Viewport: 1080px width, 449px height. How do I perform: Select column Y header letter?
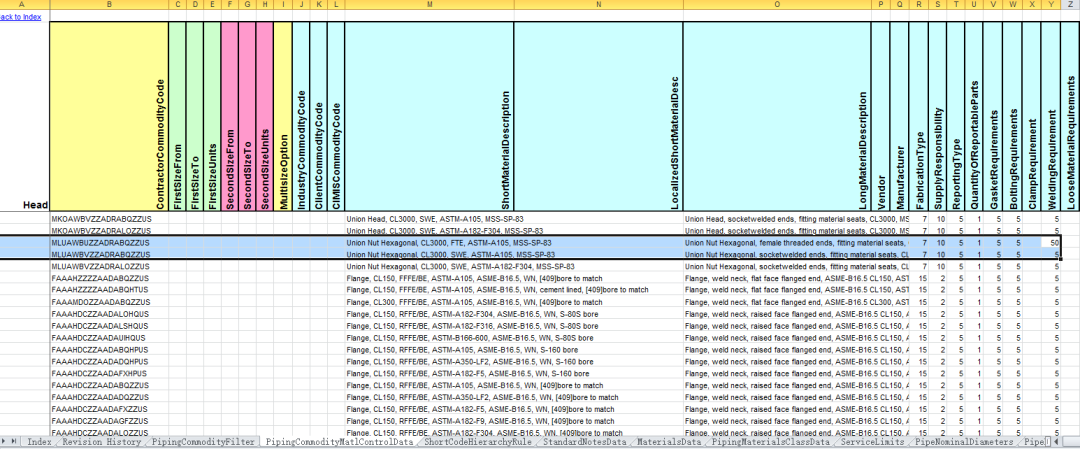click(x=1050, y=5)
